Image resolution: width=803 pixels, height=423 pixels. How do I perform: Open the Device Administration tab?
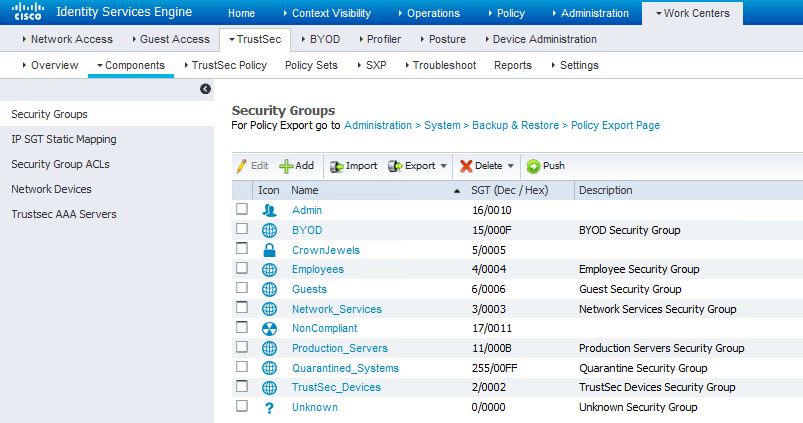click(x=541, y=39)
